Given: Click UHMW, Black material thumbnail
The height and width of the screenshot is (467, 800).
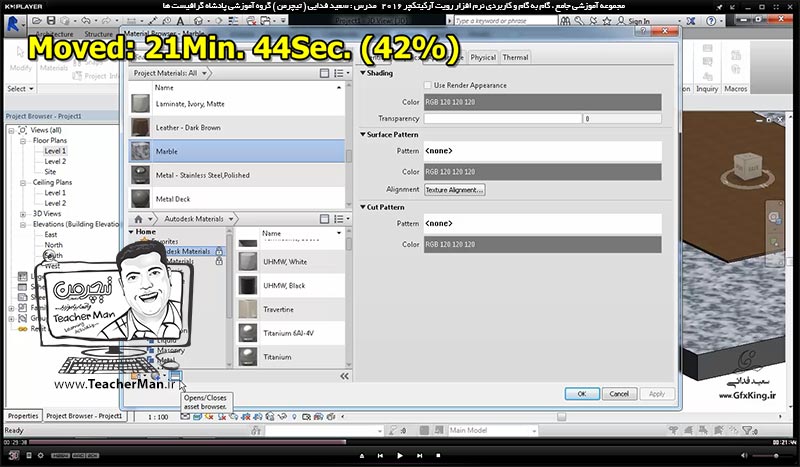Looking at the screenshot, I should (x=248, y=285).
